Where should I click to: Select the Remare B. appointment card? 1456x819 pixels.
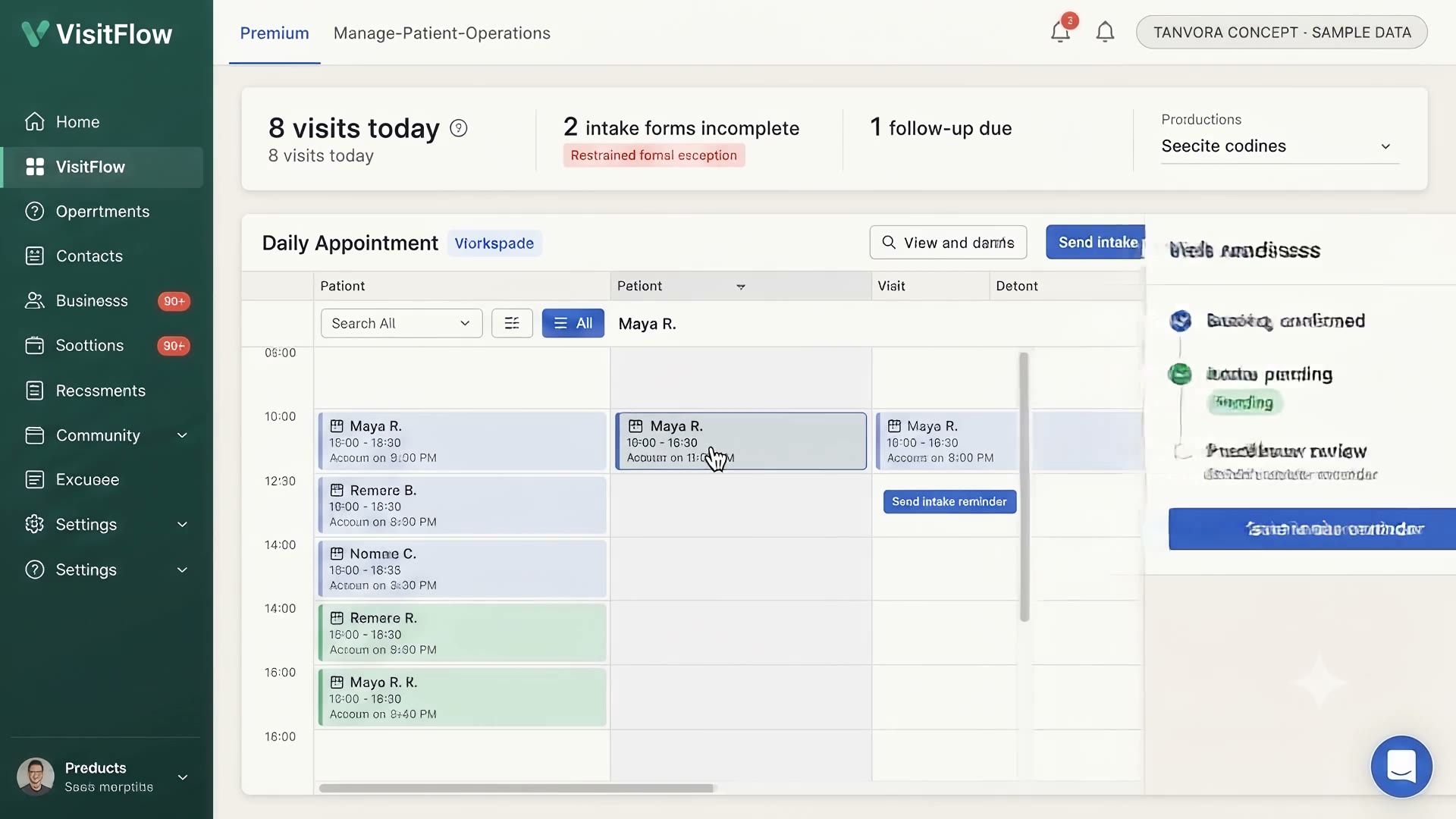pos(463,505)
